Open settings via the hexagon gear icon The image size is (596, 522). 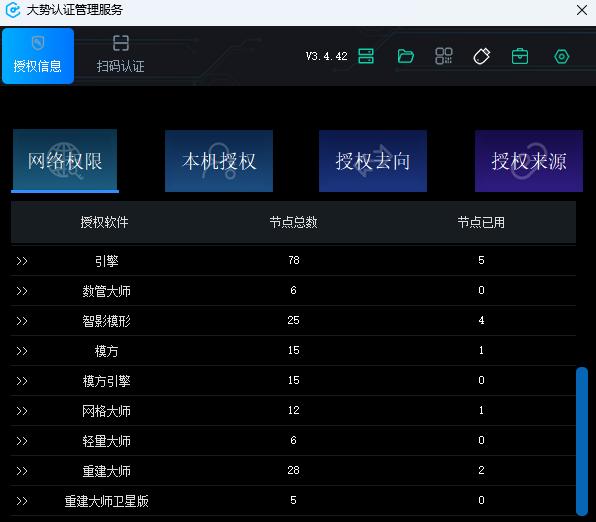click(561, 57)
